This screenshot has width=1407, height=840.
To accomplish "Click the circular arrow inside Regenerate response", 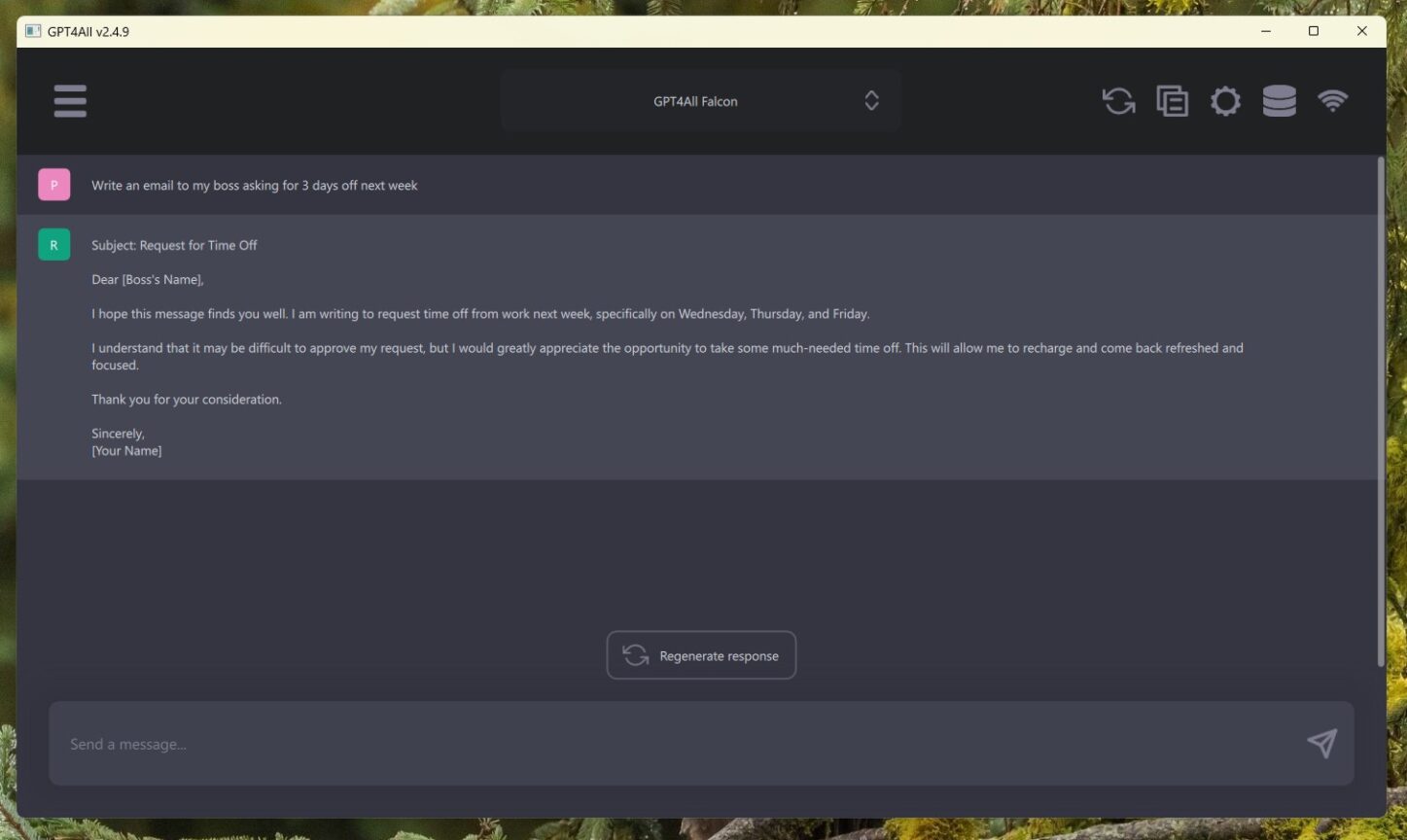I will 635,654.
